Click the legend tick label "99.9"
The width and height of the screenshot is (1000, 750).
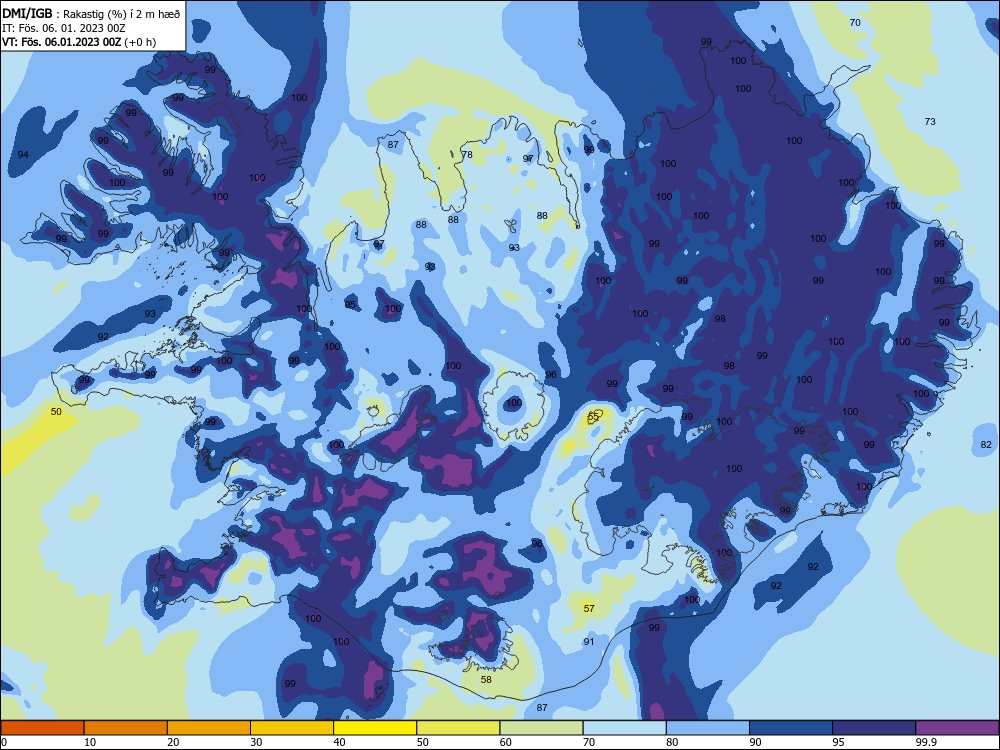pos(926,742)
